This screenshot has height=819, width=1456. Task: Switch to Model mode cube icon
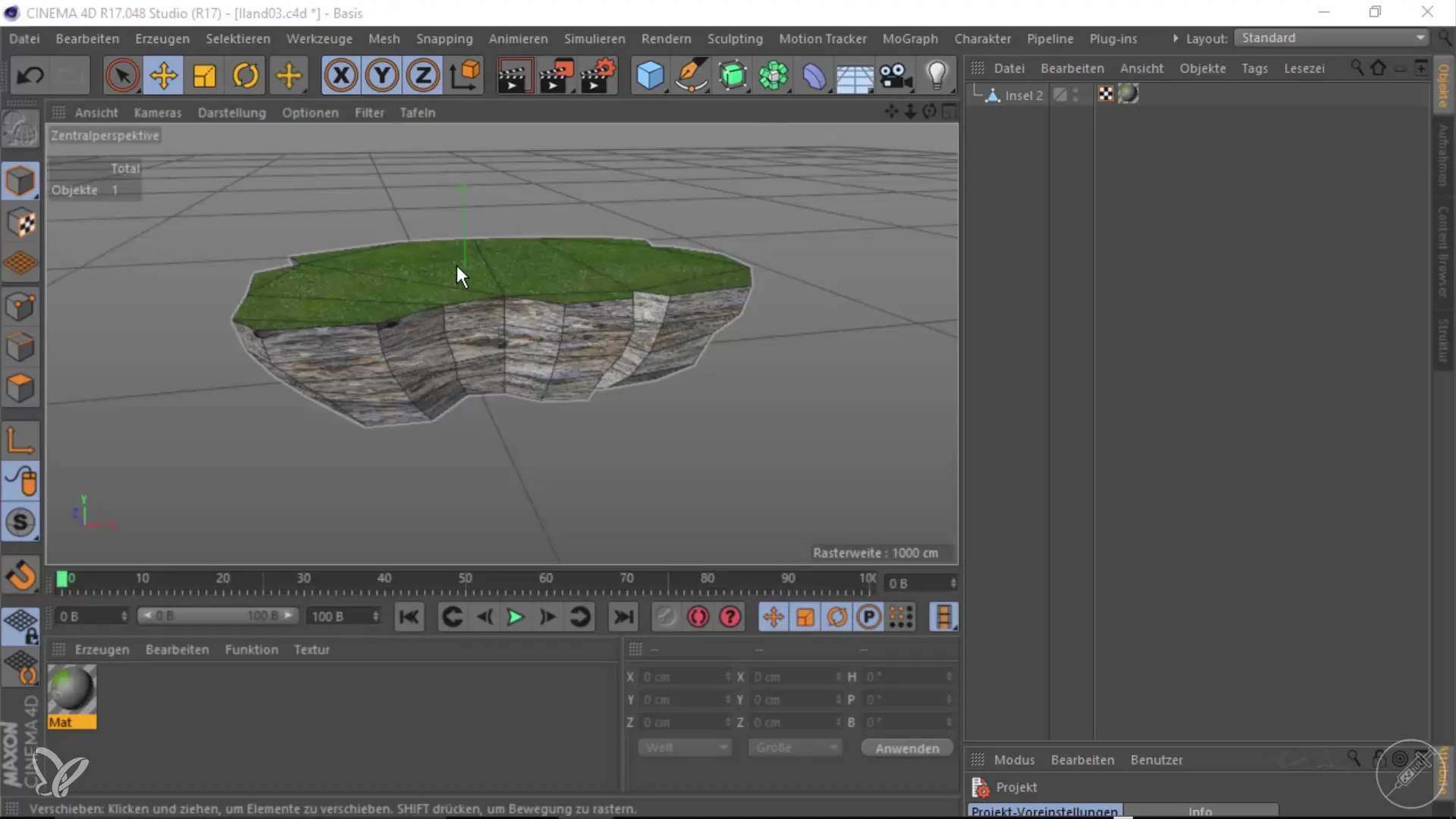20,180
